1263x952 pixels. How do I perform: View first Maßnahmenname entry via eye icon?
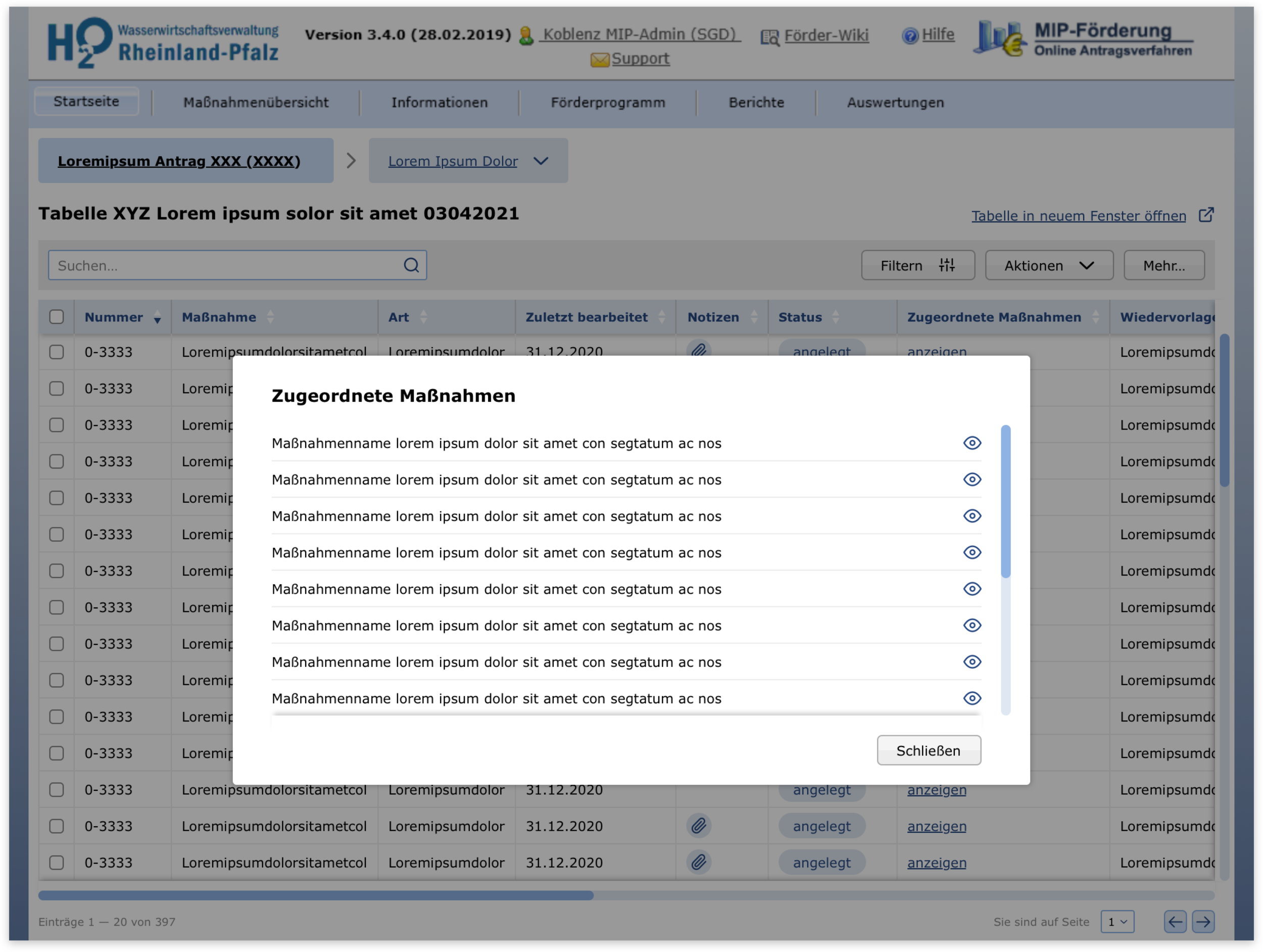click(x=972, y=443)
